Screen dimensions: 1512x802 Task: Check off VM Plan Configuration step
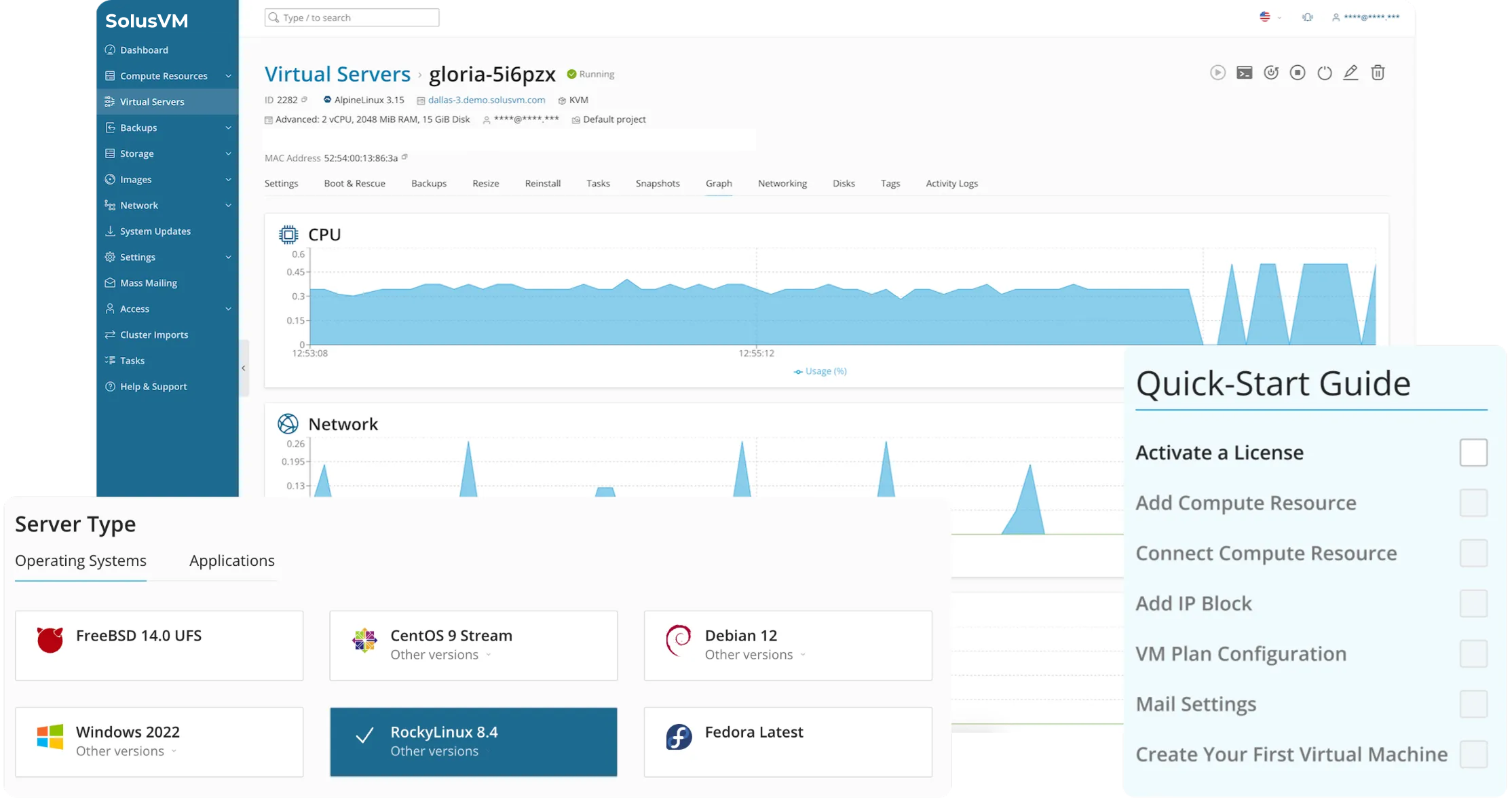pyautogui.click(x=1474, y=653)
